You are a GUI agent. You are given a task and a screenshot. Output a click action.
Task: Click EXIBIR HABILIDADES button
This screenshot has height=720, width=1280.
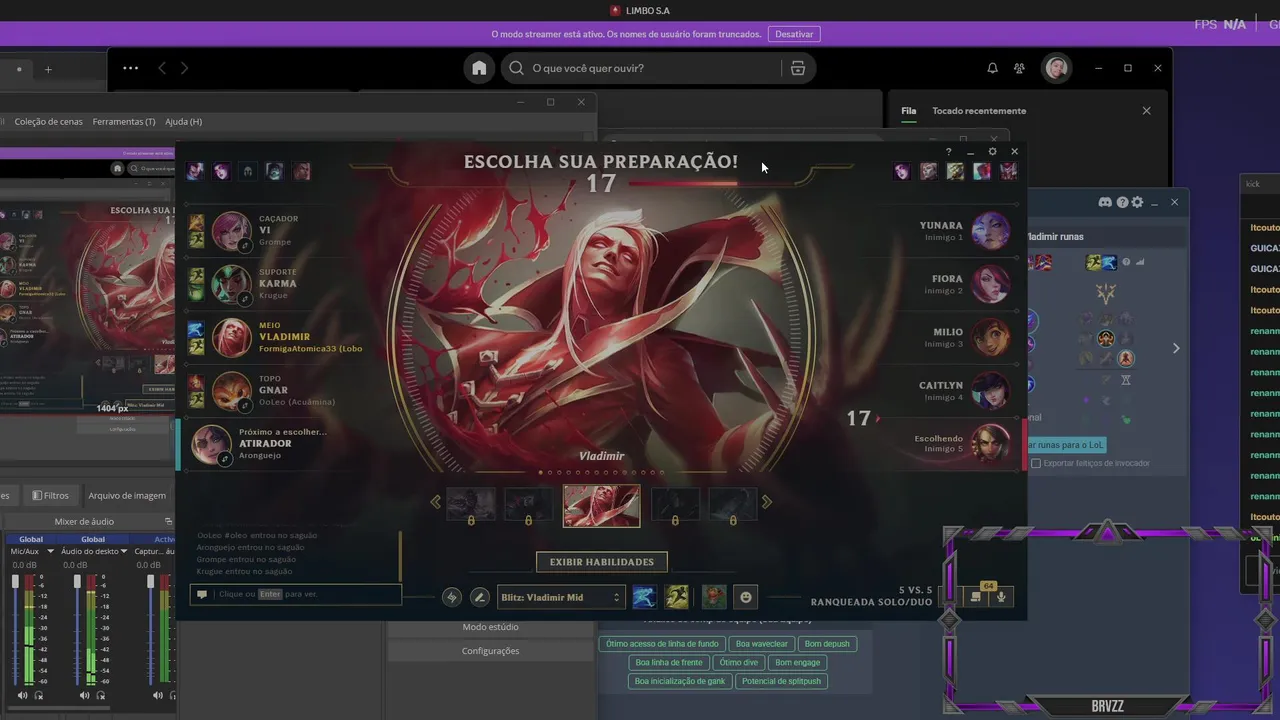tap(601, 562)
